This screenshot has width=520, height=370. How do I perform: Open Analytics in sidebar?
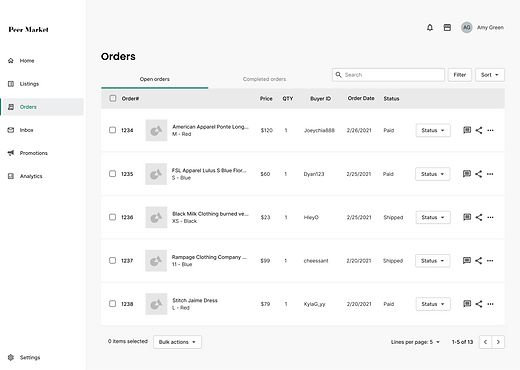(x=31, y=176)
